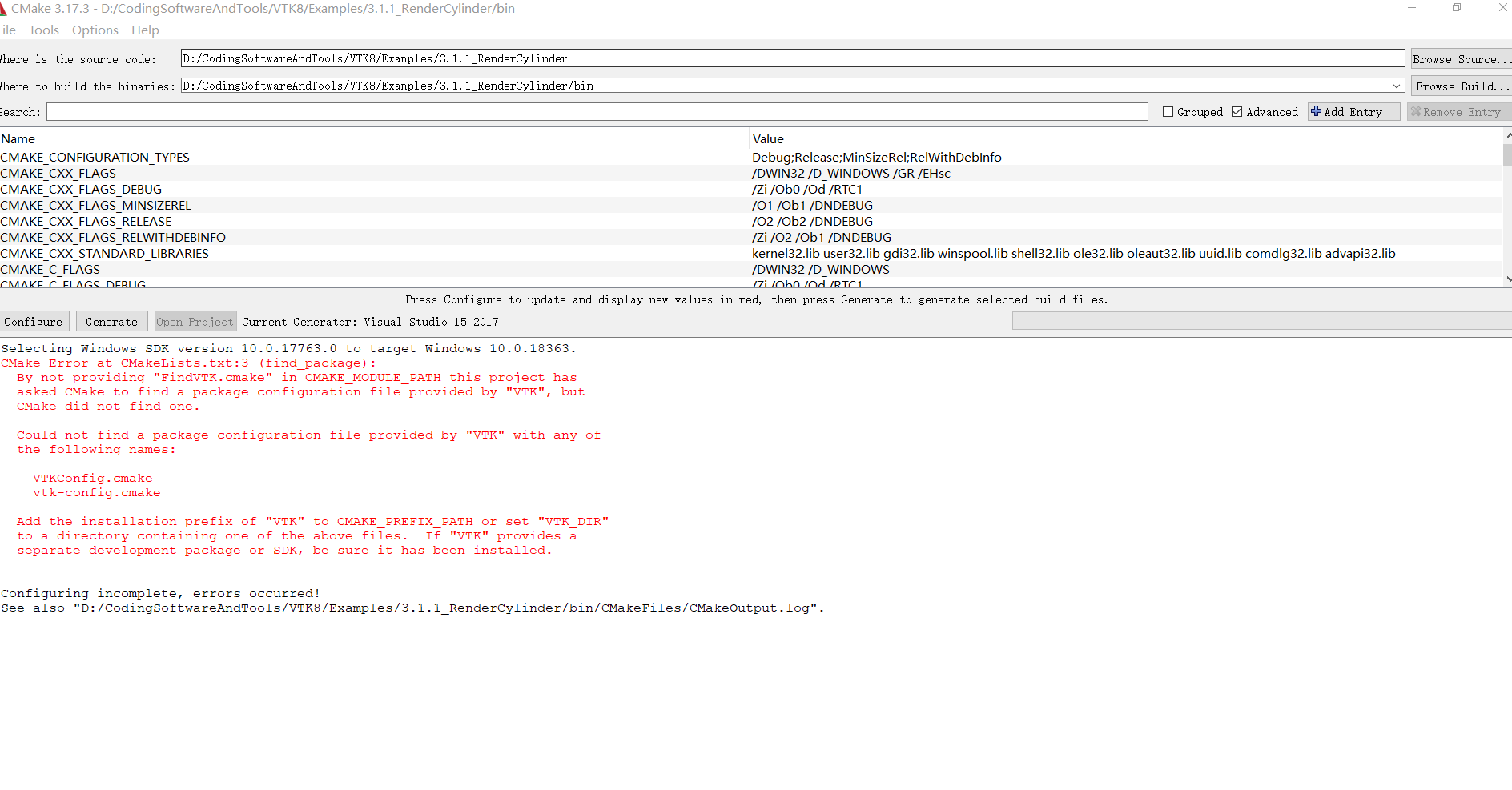
Task: Click the cache list vertical scrollbar thumb
Action: [x=1507, y=154]
